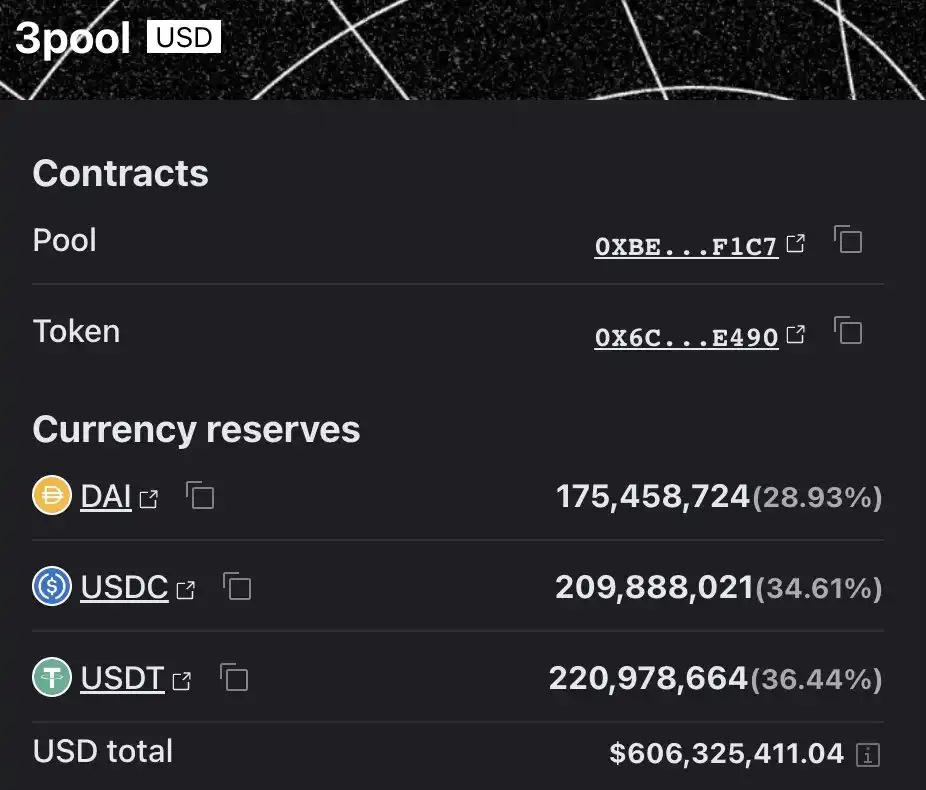Click the info icon beside USD total
The image size is (926, 790).
pos(869,755)
